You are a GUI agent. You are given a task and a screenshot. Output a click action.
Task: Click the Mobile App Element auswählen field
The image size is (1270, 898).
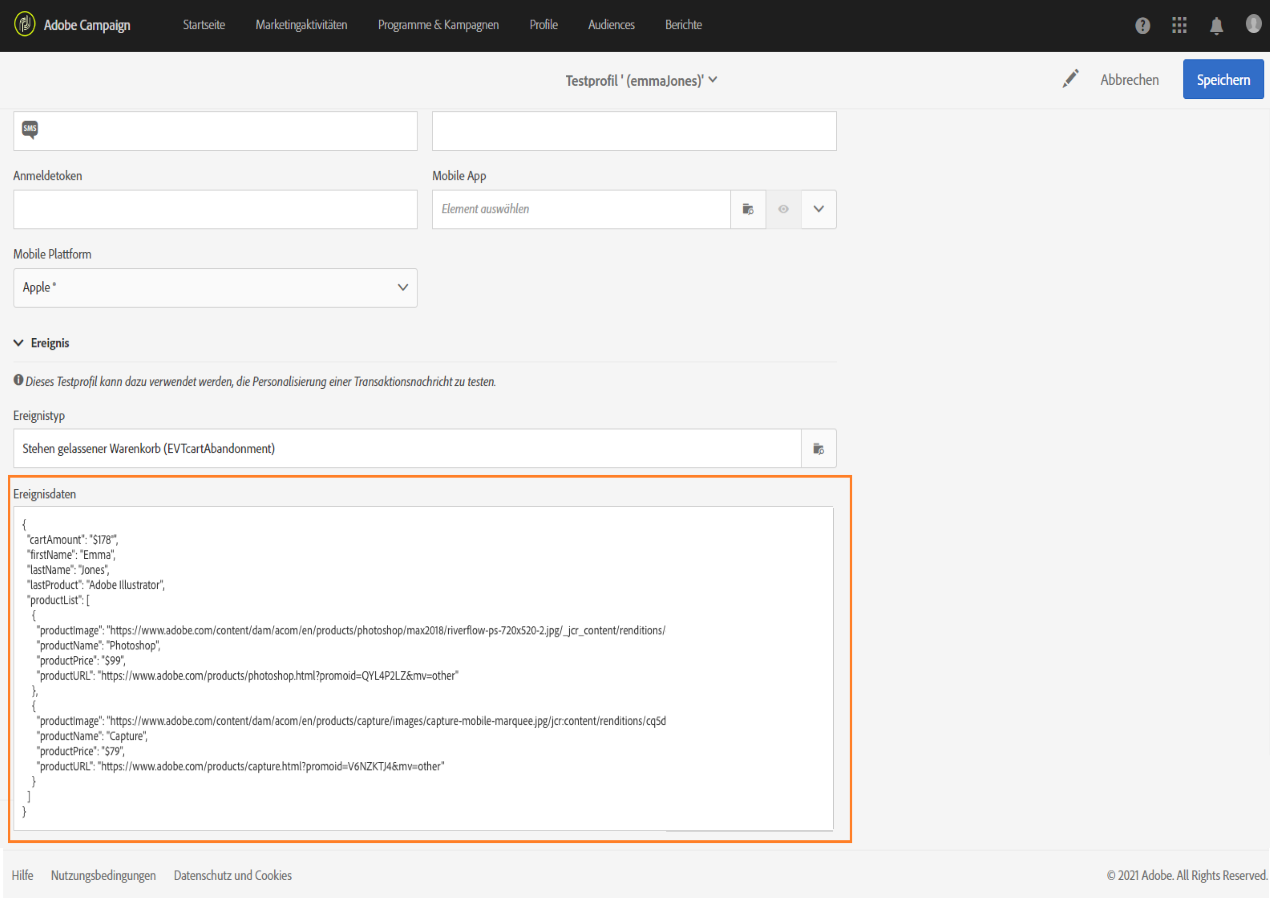[x=581, y=209]
